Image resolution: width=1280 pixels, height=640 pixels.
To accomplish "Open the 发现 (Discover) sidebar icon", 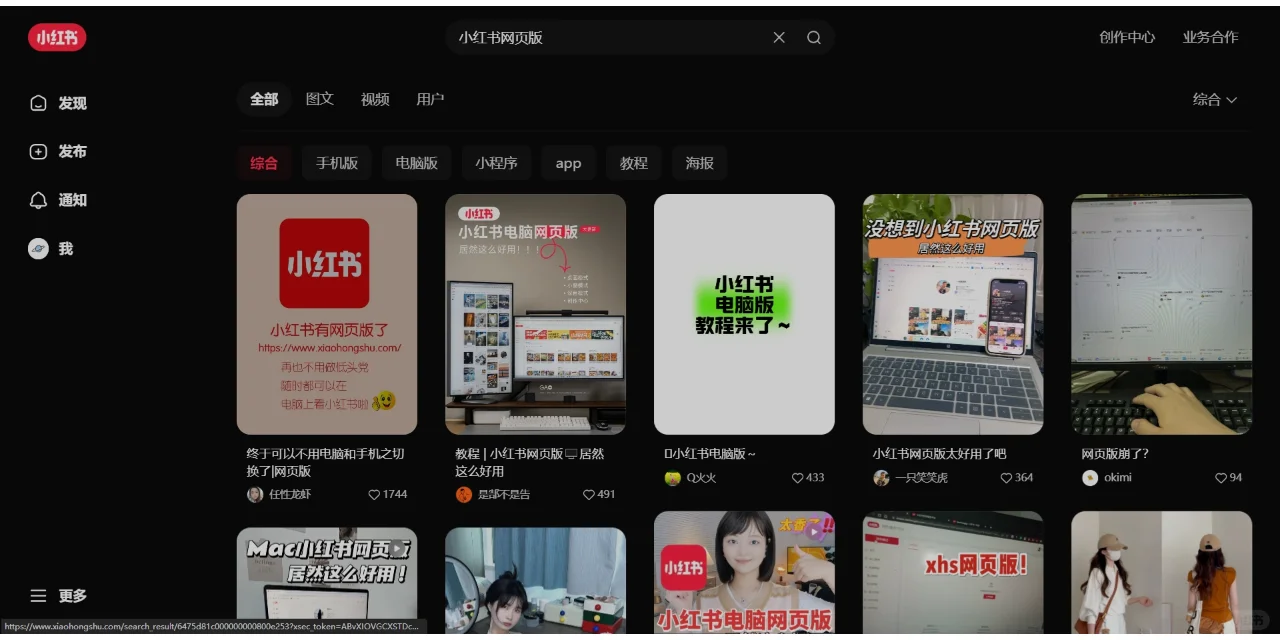I will (38, 102).
